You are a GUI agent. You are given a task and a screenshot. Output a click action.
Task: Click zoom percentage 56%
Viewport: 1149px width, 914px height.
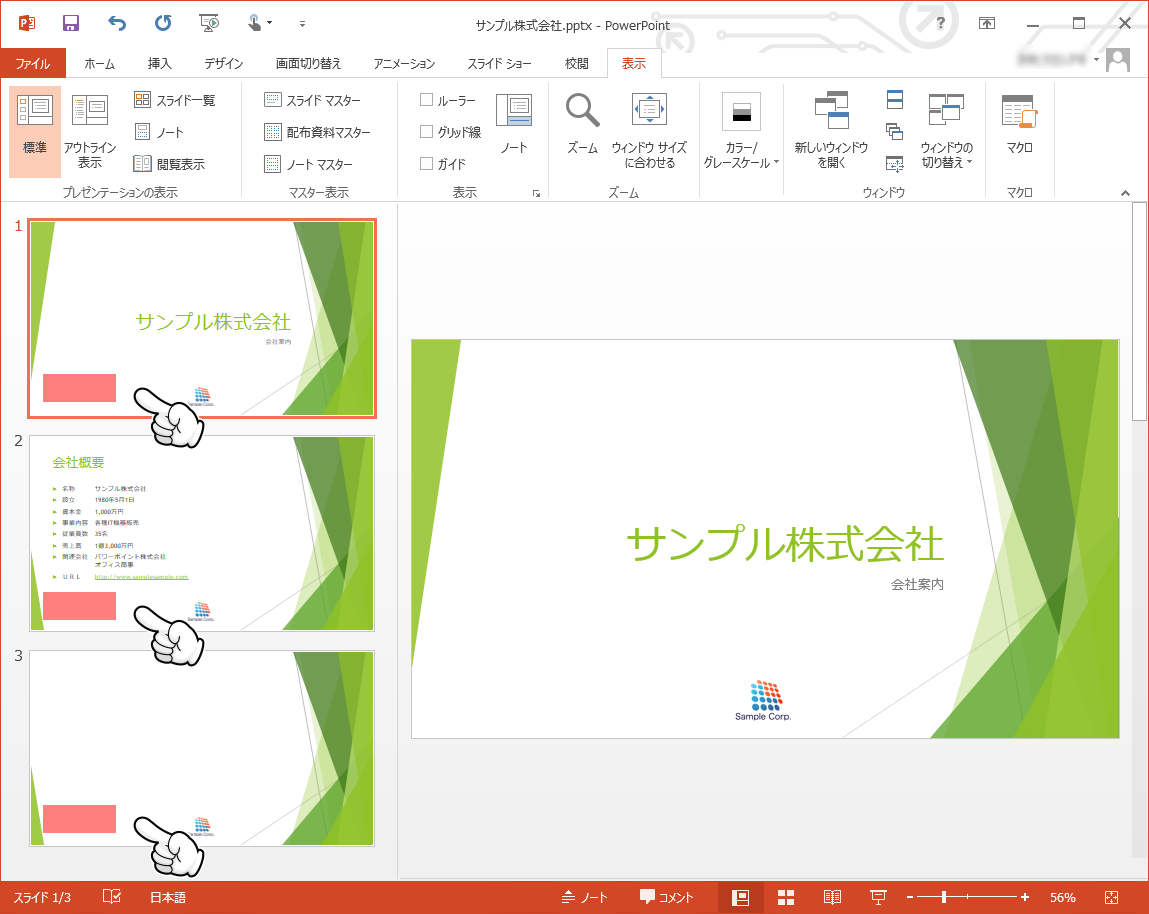[x=1063, y=897]
